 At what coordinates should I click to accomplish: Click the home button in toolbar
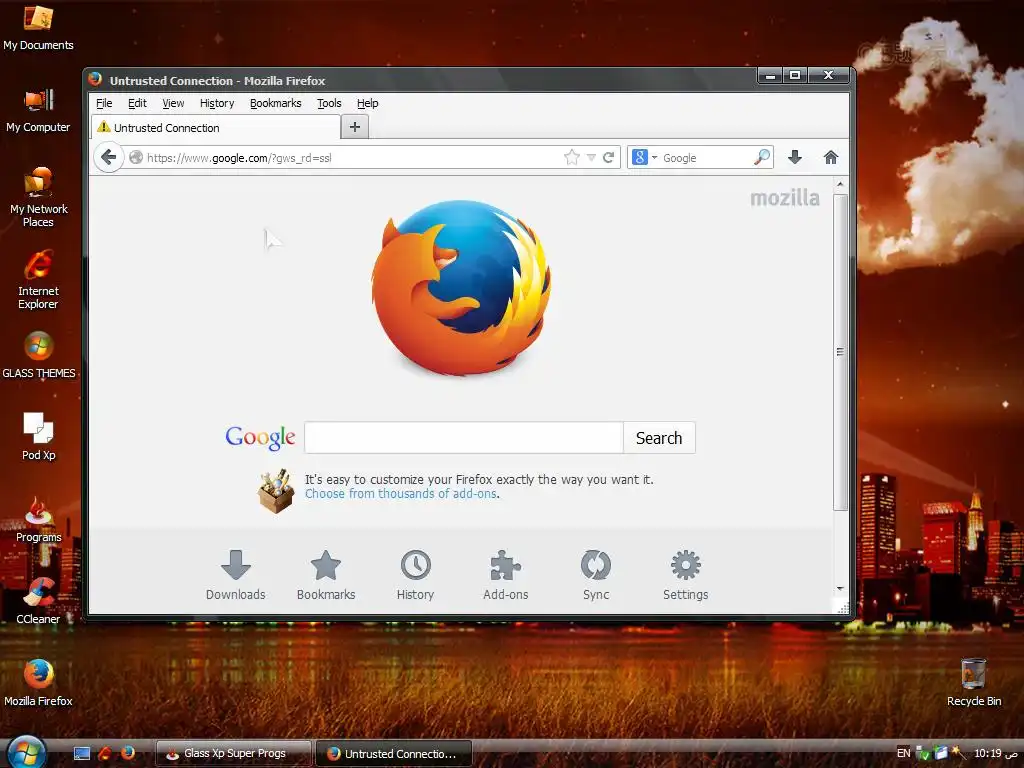pos(831,157)
